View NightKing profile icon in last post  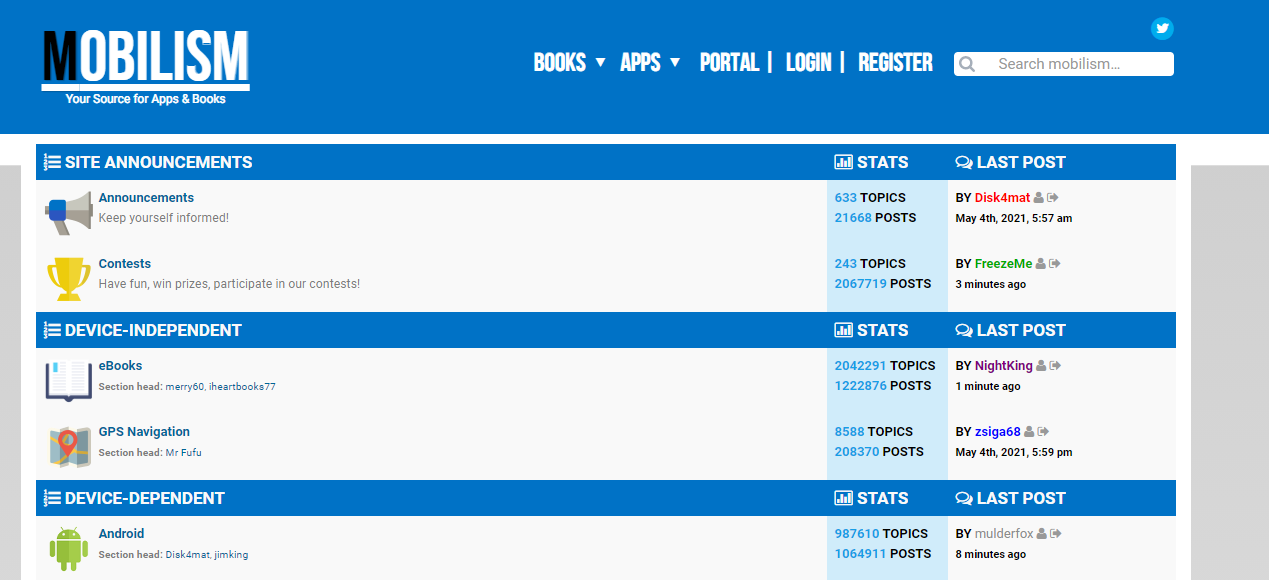tap(1041, 366)
